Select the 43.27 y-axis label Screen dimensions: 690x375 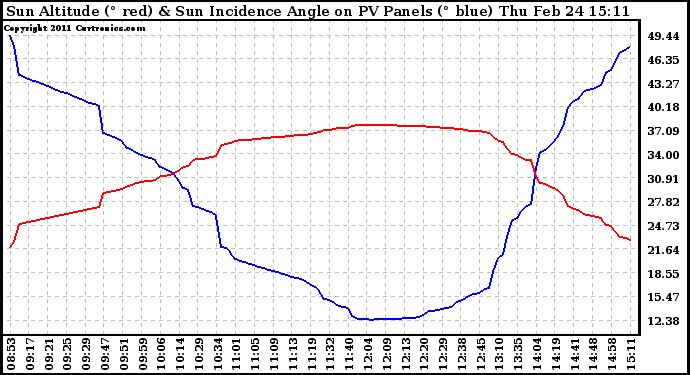(663, 84)
